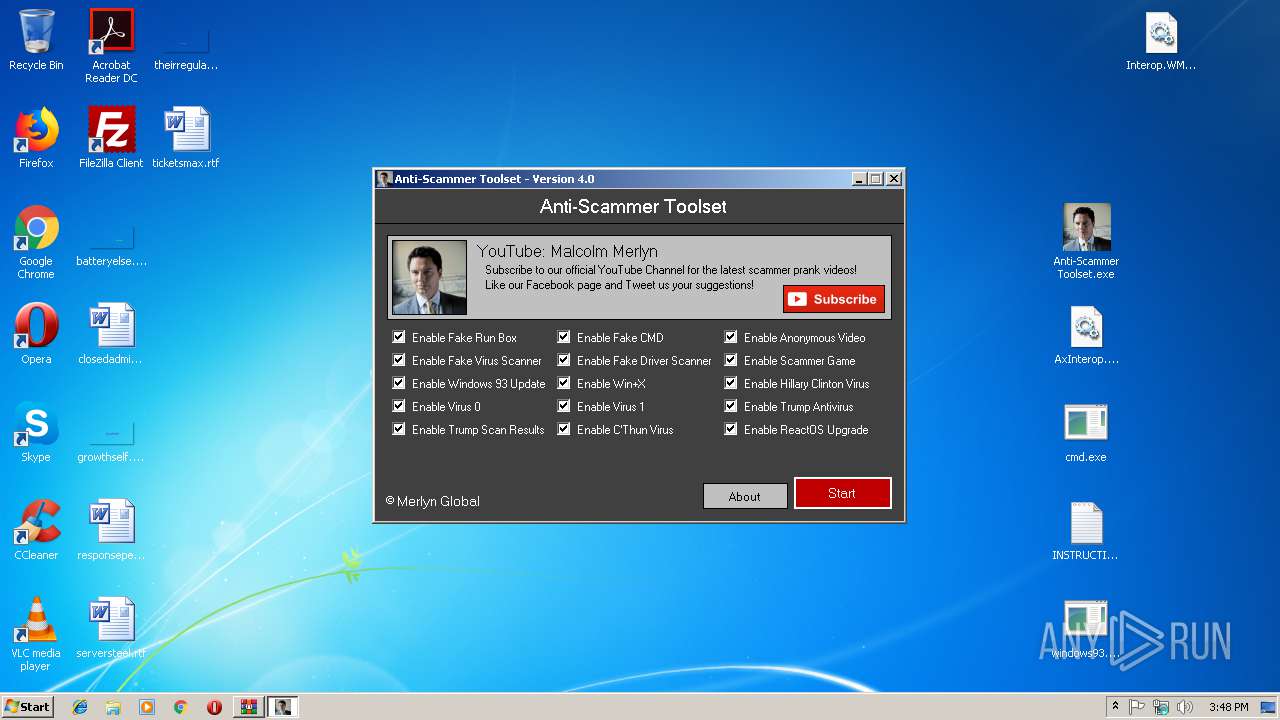Viewport: 1280px width, 720px height.
Task: Click the Malcolm Merlyn portrait thumbnail
Action: 429,277
